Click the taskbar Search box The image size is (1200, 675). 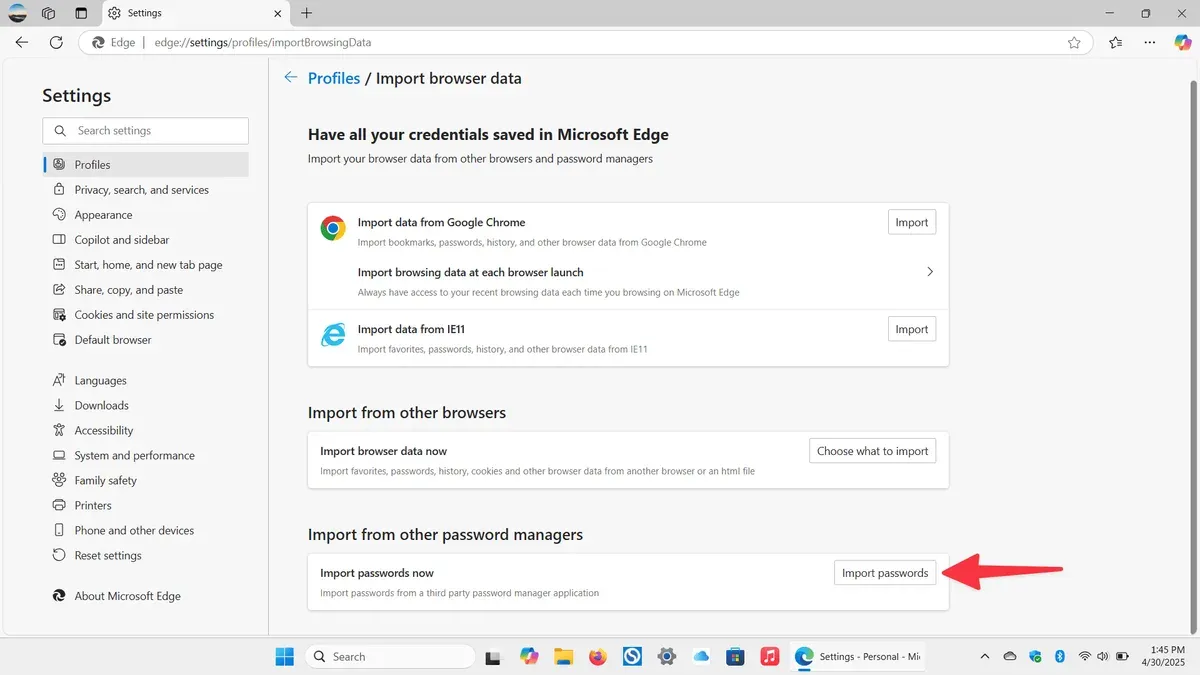tap(390, 657)
